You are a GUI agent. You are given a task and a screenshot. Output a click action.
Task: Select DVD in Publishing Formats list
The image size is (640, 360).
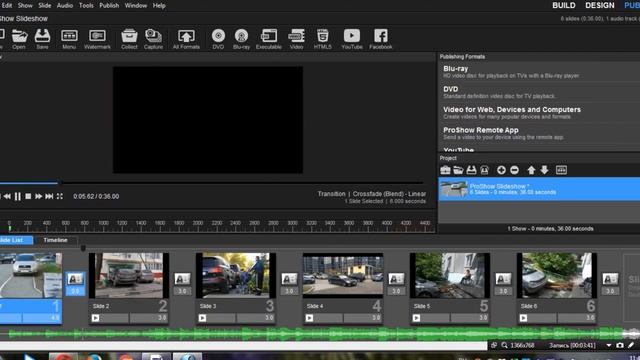[539, 92]
